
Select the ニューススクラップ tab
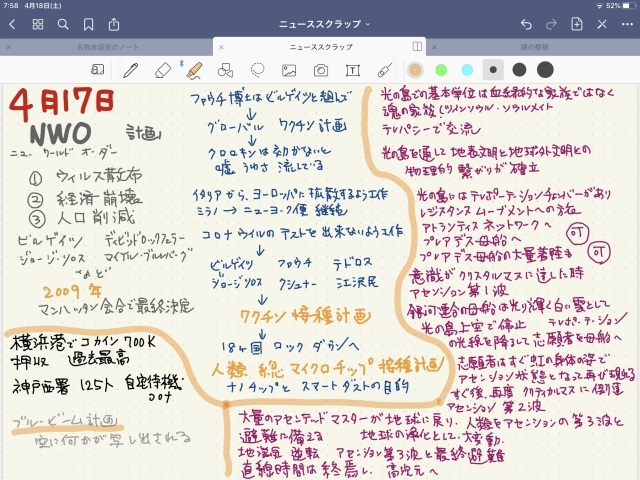(x=321, y=47)
